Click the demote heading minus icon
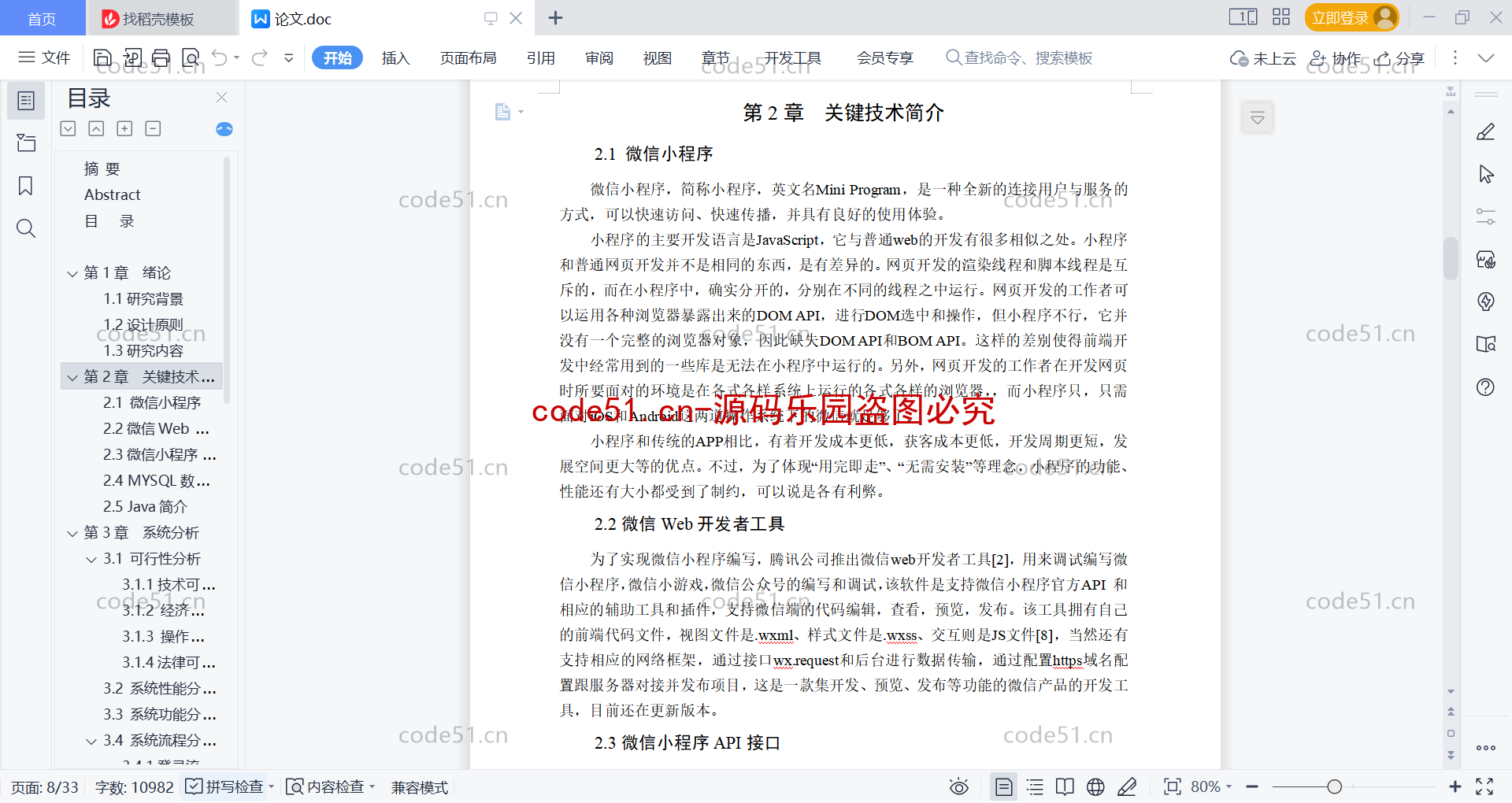Image resolution: width=1512 pixels, height=803 pixels. 153,128
